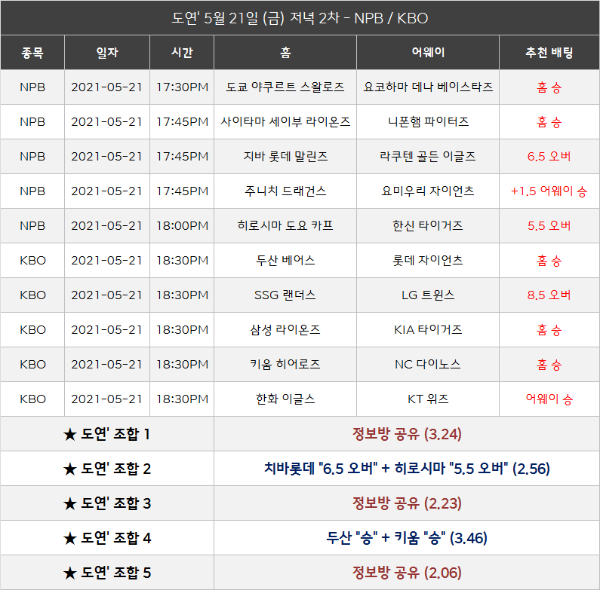Click away team 'LG 트윈스'
600x590 pixels.
point(428,295)
